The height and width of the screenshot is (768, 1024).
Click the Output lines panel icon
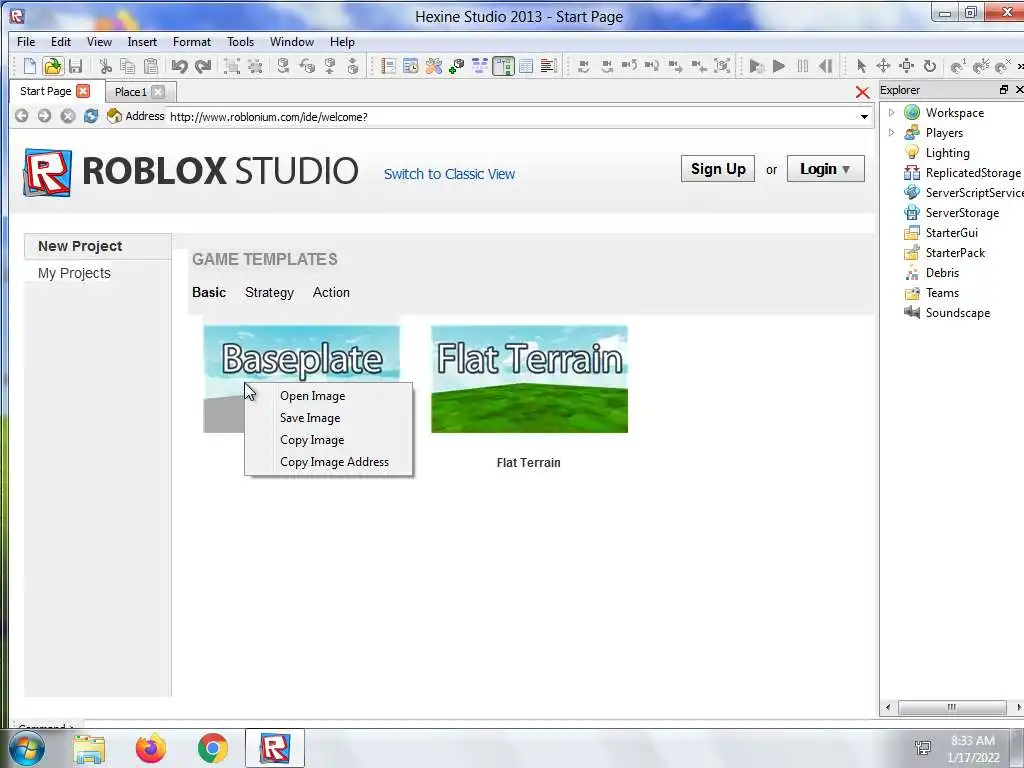pyautogui.click(x=549, y=66)
